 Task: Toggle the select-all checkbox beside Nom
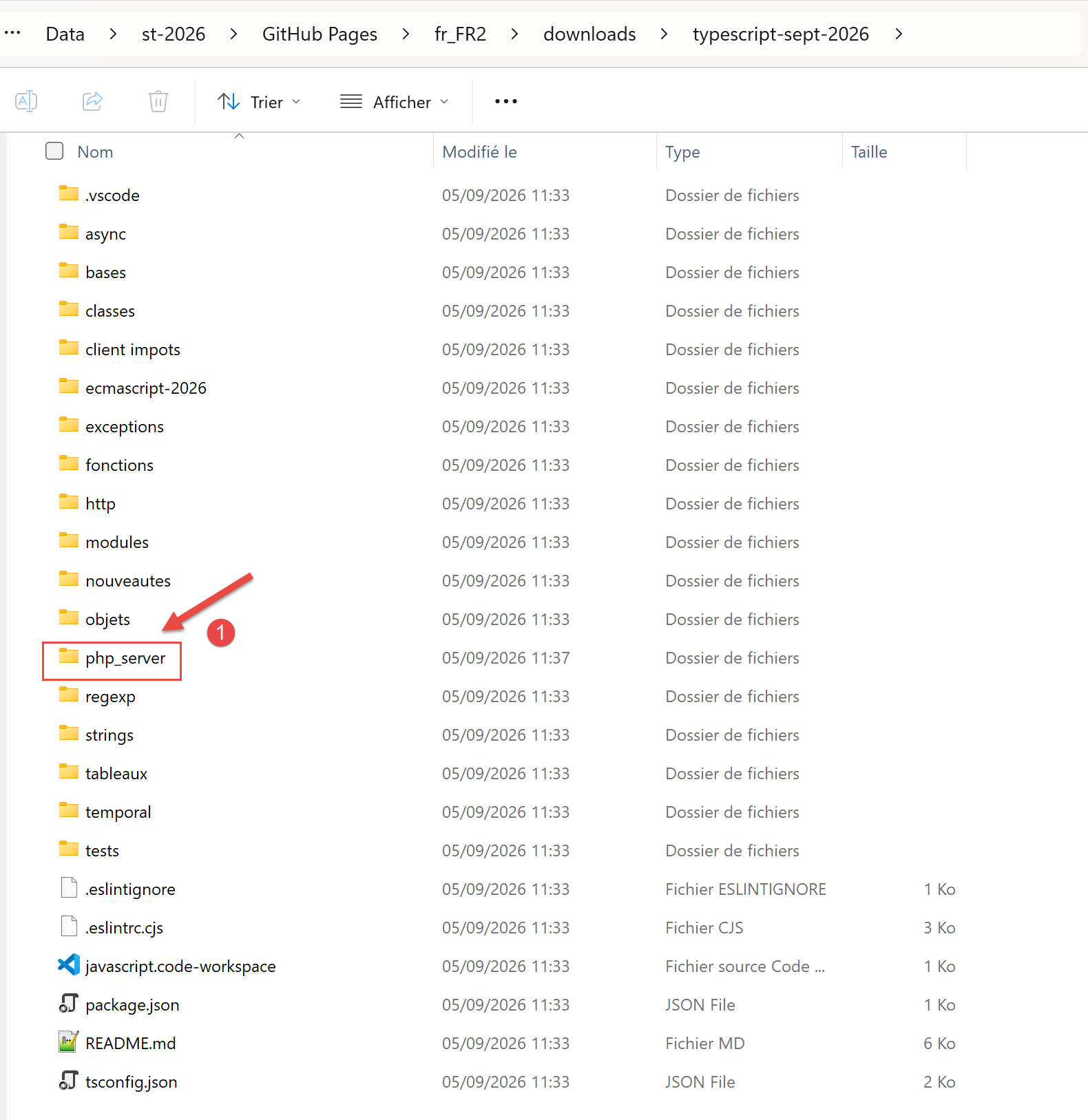pyautogui.click(x=54, y=151)
